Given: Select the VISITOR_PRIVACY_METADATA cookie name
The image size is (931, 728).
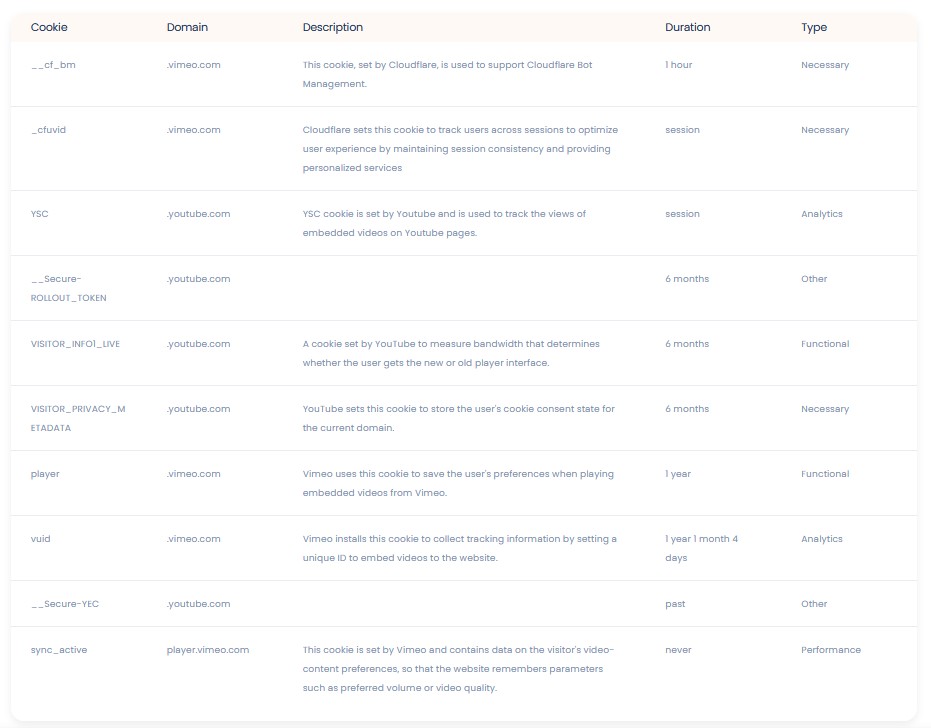Looking at the screenshot, I should point(78,418).
